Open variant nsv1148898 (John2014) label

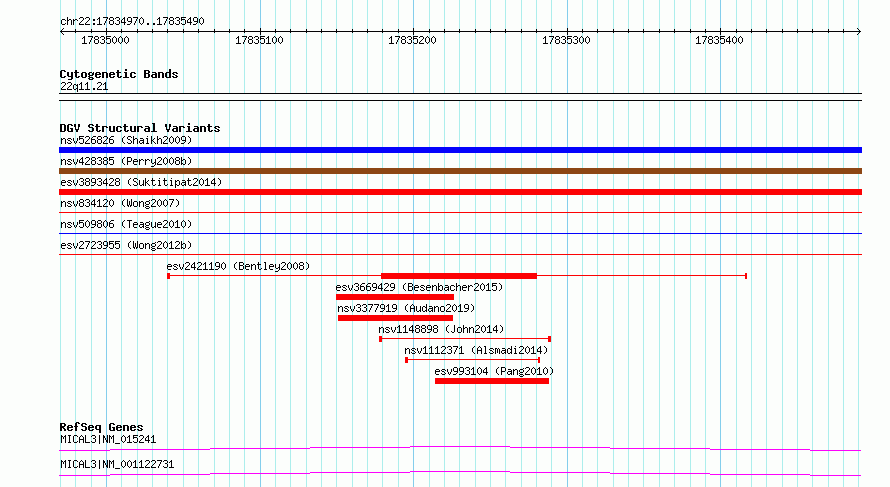click(441, 329)
